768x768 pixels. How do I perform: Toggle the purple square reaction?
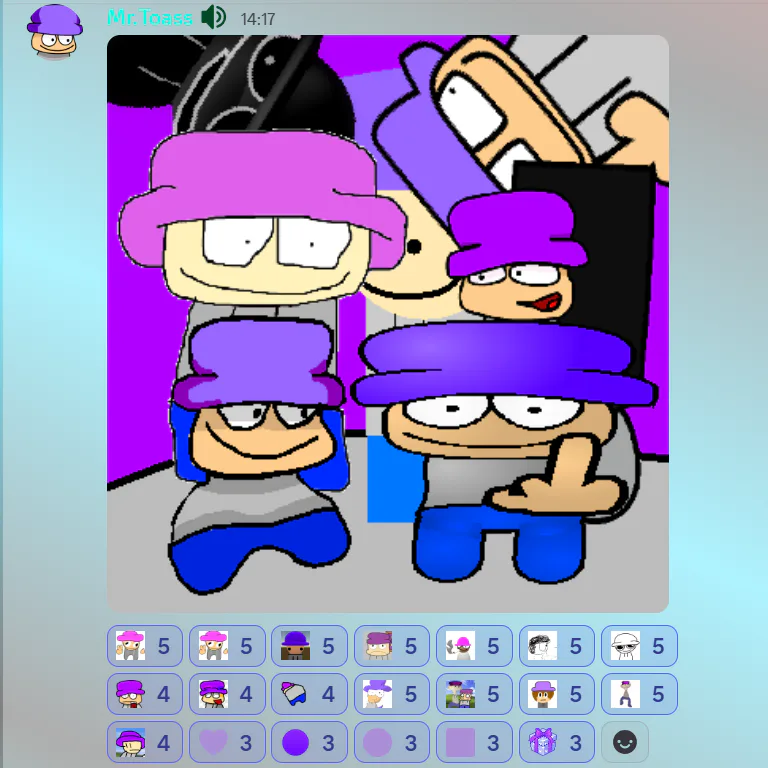(x=474, y=742)
